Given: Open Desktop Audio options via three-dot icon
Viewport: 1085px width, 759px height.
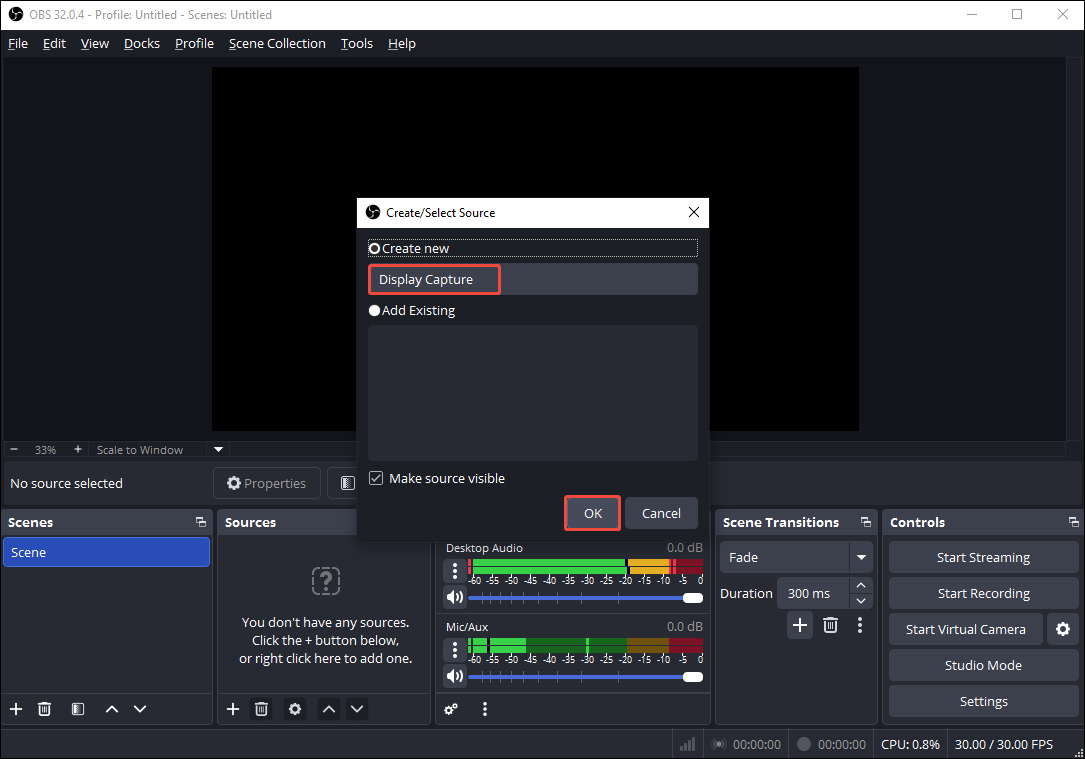Looking at the screenshot, I should (x=455, y=570).
